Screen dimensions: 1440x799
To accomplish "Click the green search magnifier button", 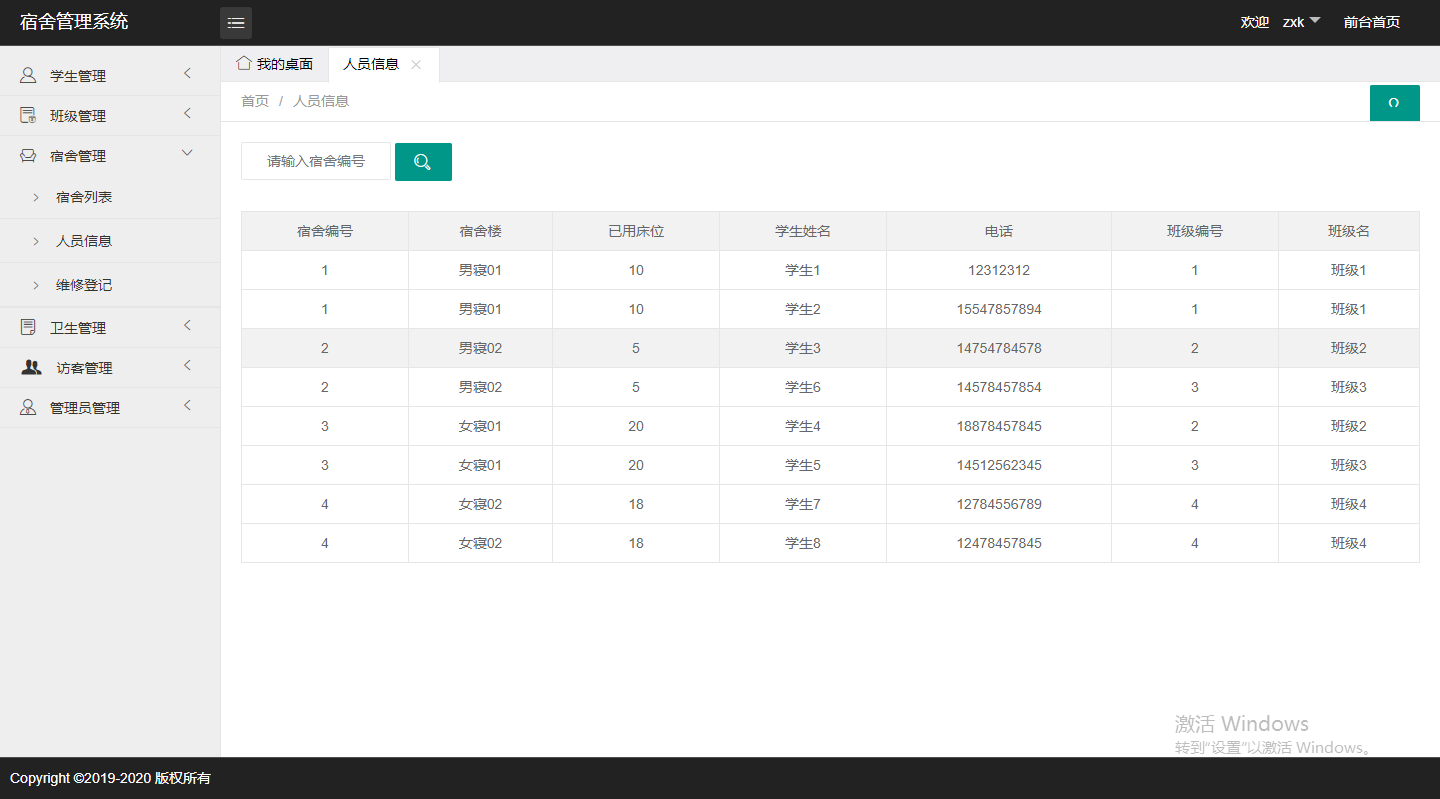I will pyautogui.click(x=423, y=162).
